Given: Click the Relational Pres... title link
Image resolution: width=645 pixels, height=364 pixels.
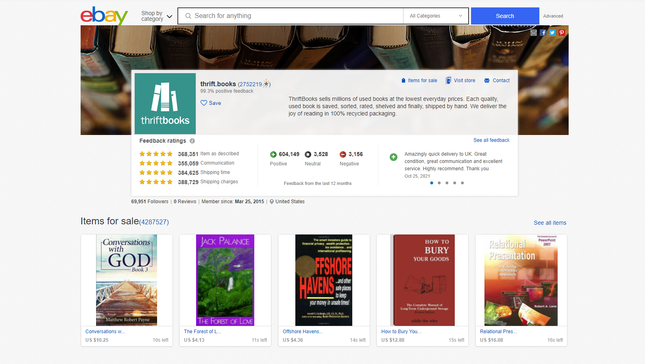Looking at the screenshot, I should tap(497, 332).
